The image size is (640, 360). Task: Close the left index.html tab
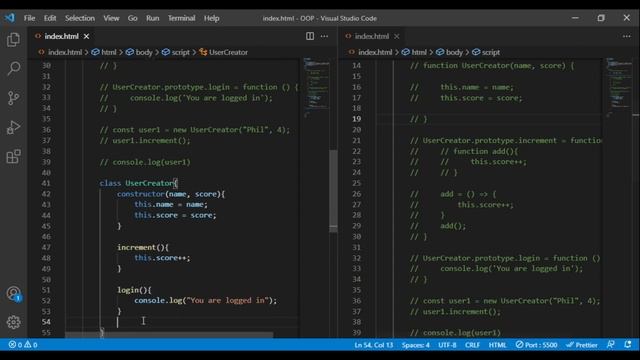(x=87, y=36)
